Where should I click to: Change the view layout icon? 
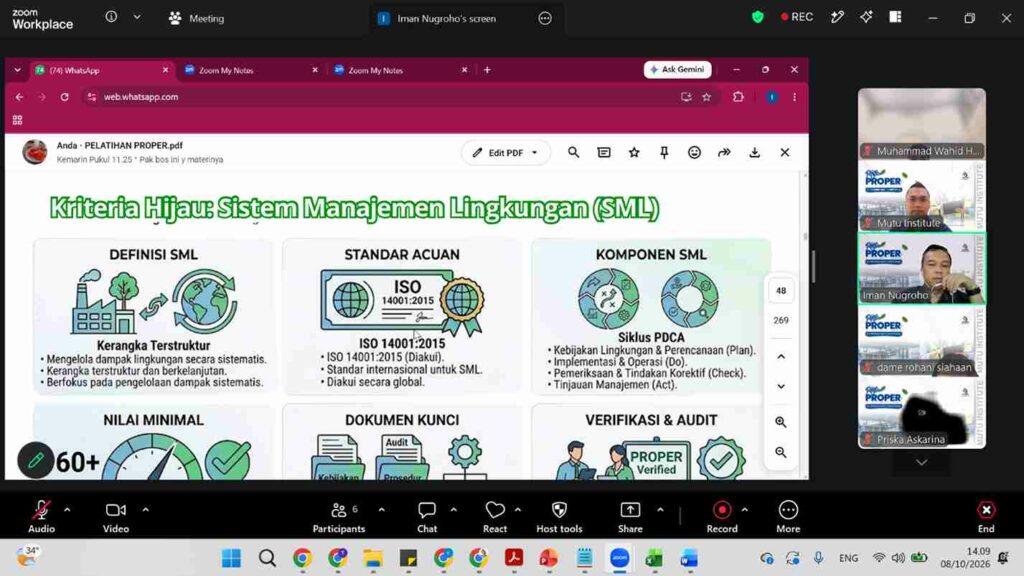point(895,17)
